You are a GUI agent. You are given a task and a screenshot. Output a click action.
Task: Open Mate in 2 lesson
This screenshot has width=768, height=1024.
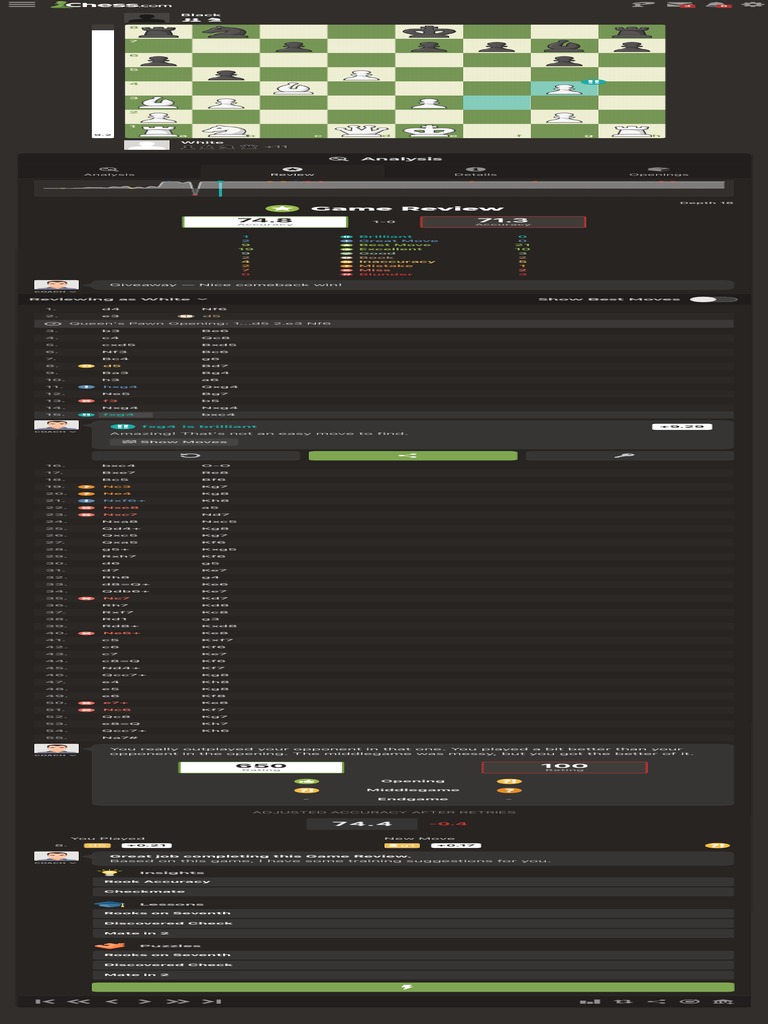click(x=413, y=933)
